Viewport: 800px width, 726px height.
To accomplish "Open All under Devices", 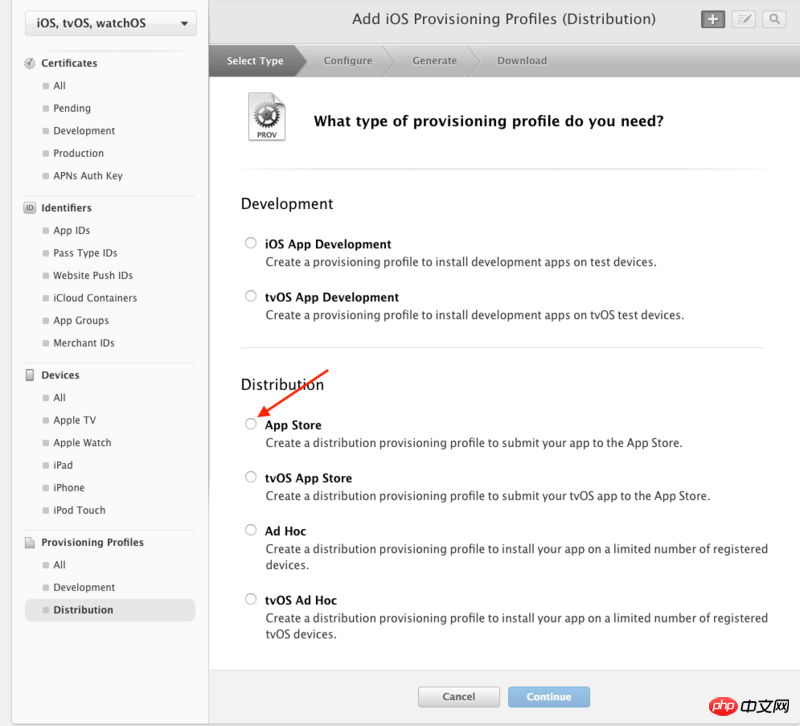I will pyautogui.click(x=60, y=397).
